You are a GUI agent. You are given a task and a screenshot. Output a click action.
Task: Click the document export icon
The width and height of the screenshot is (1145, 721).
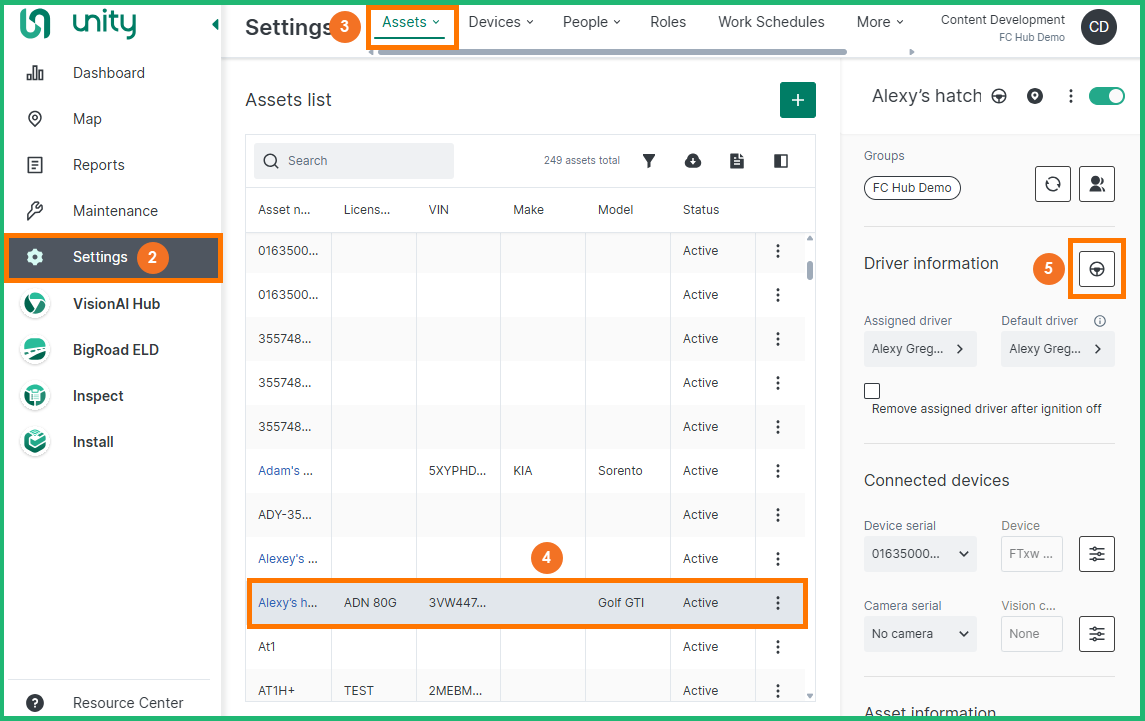click(737, 161)
